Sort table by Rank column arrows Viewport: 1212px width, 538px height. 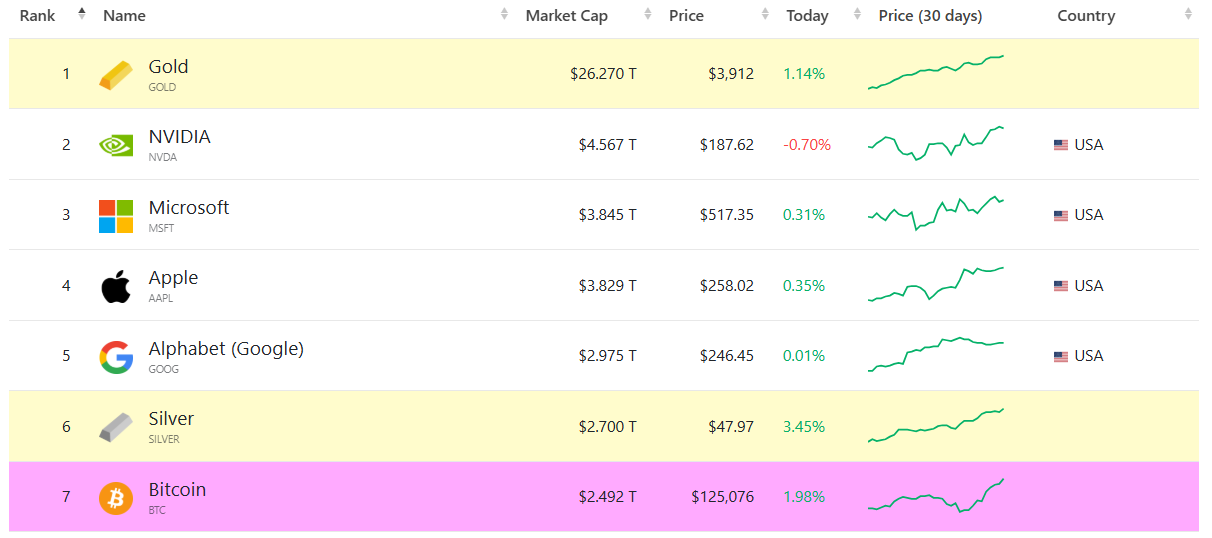[82, 15]
